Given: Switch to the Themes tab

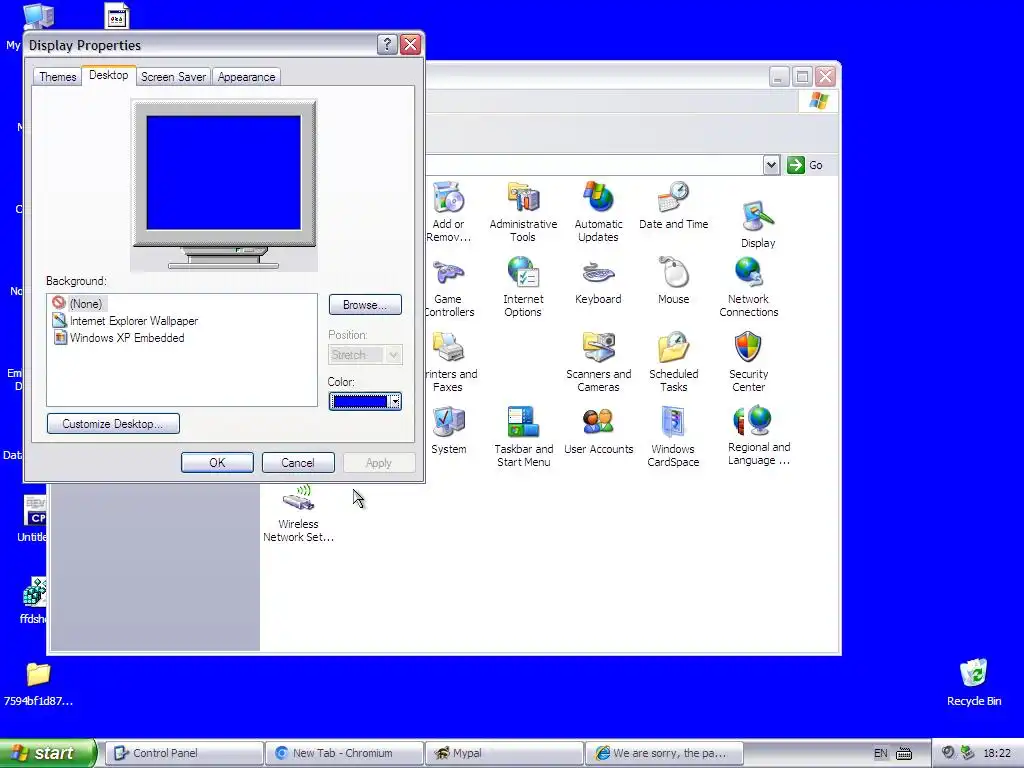Looking at the screenshot, I should point(57,76).
